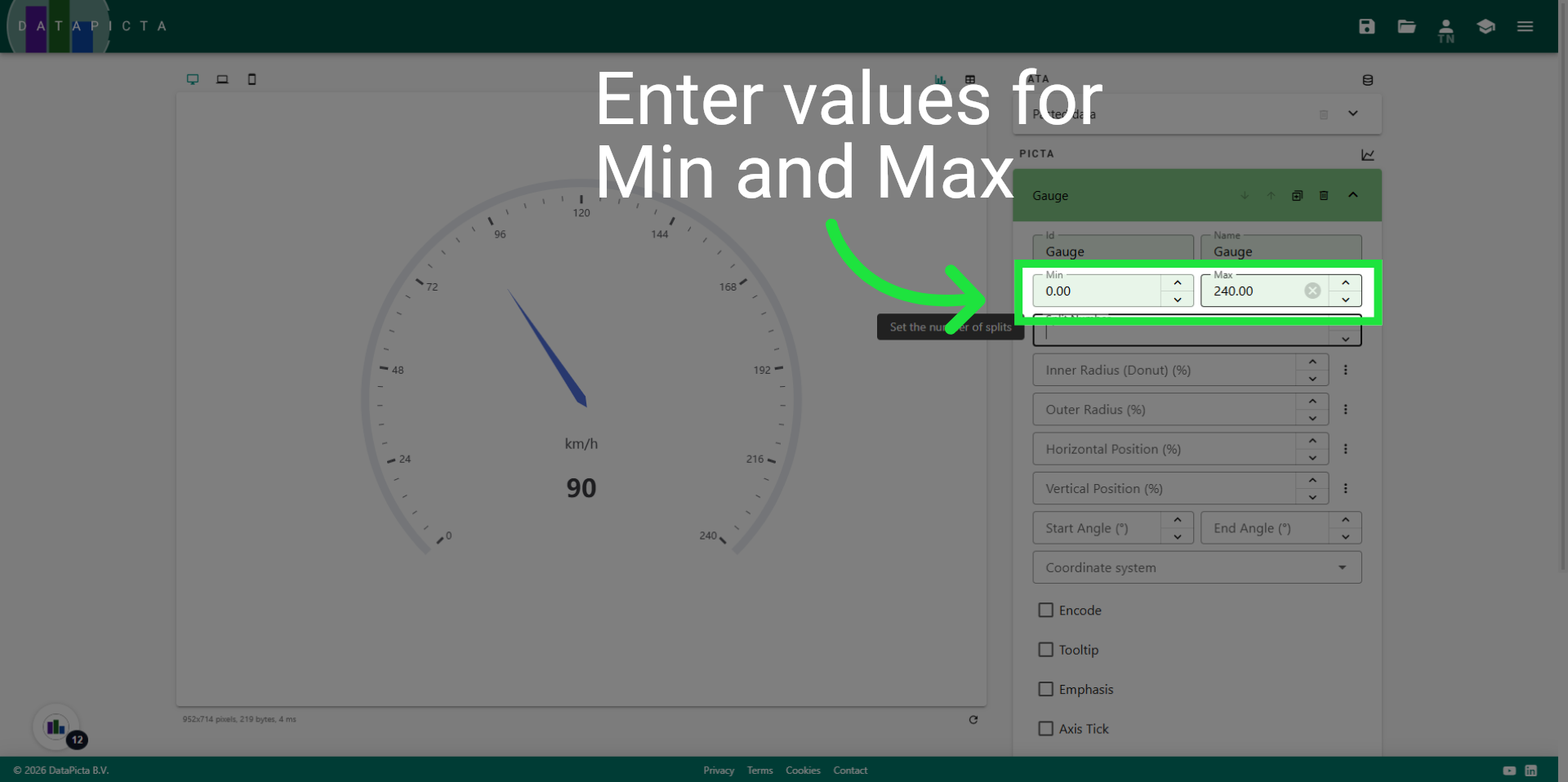Enable the Axis Tick checkbox

[x=1045, y=728]
